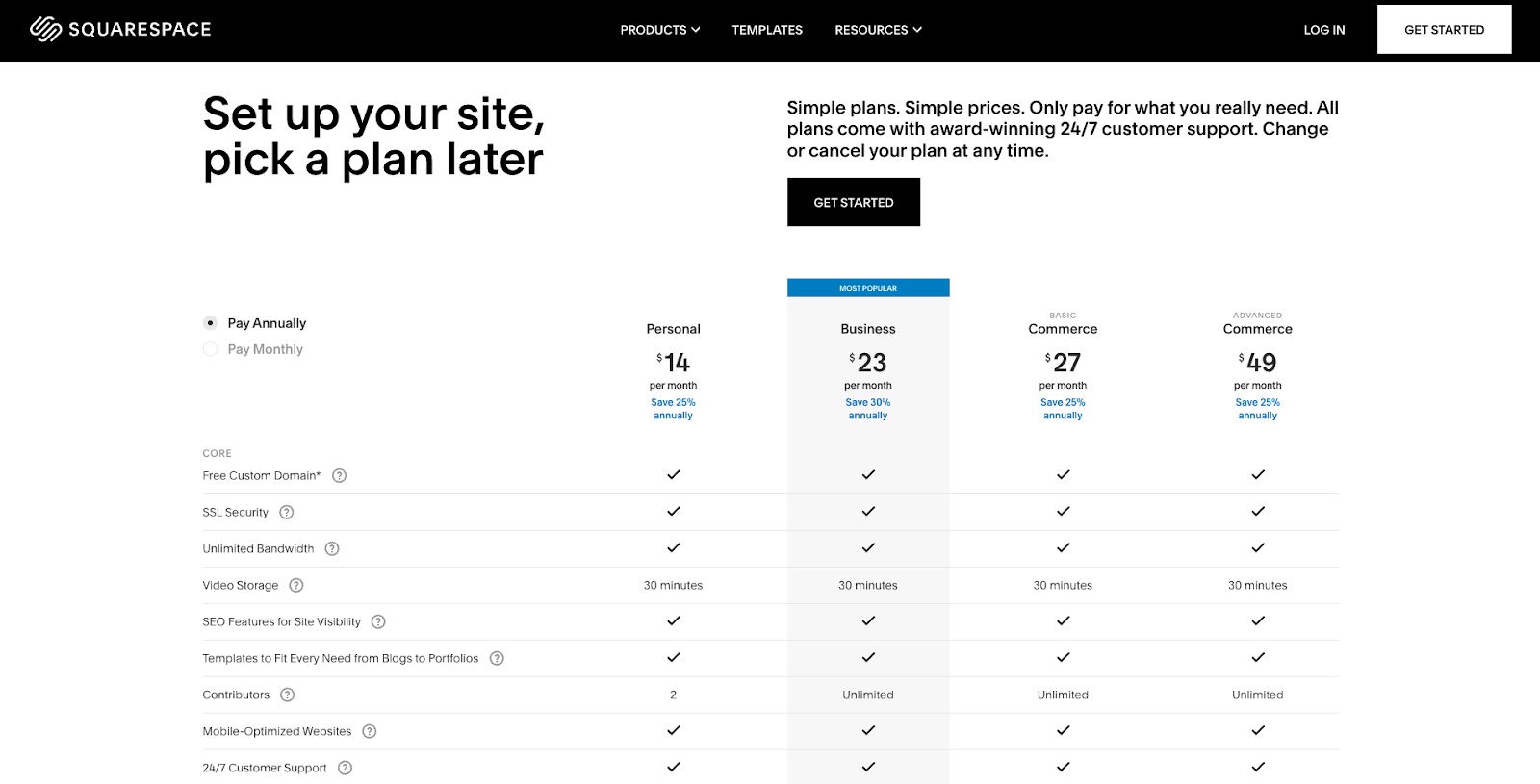Click the Contributors feature label

[236, 695]
